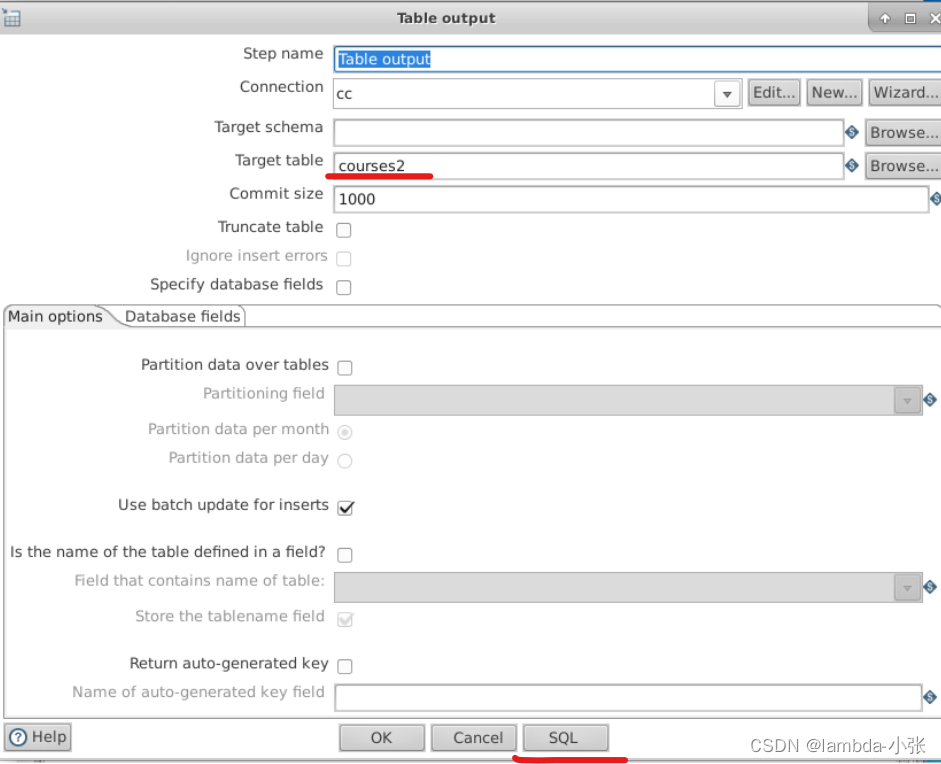Screen dimensions: 941x764
Task: Click the Target table field containing courses2
Action: [589, 166]
